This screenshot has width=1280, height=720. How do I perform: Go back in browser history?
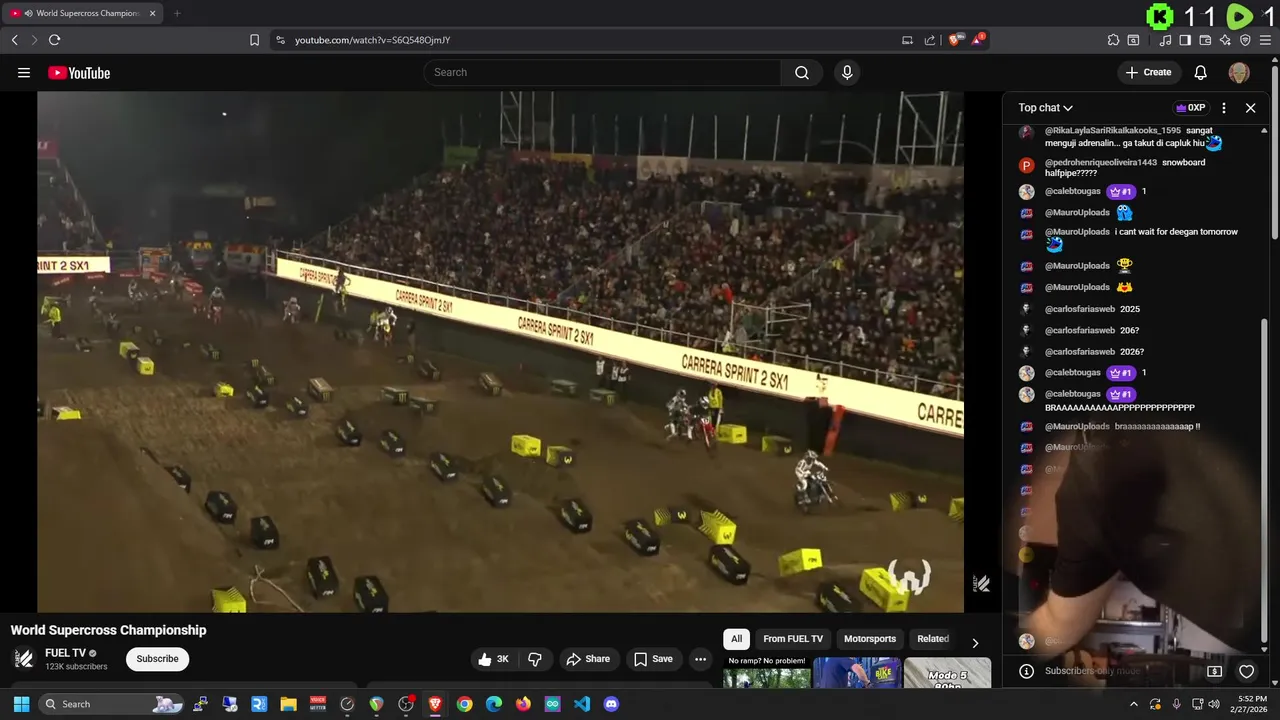click(14, 40)
